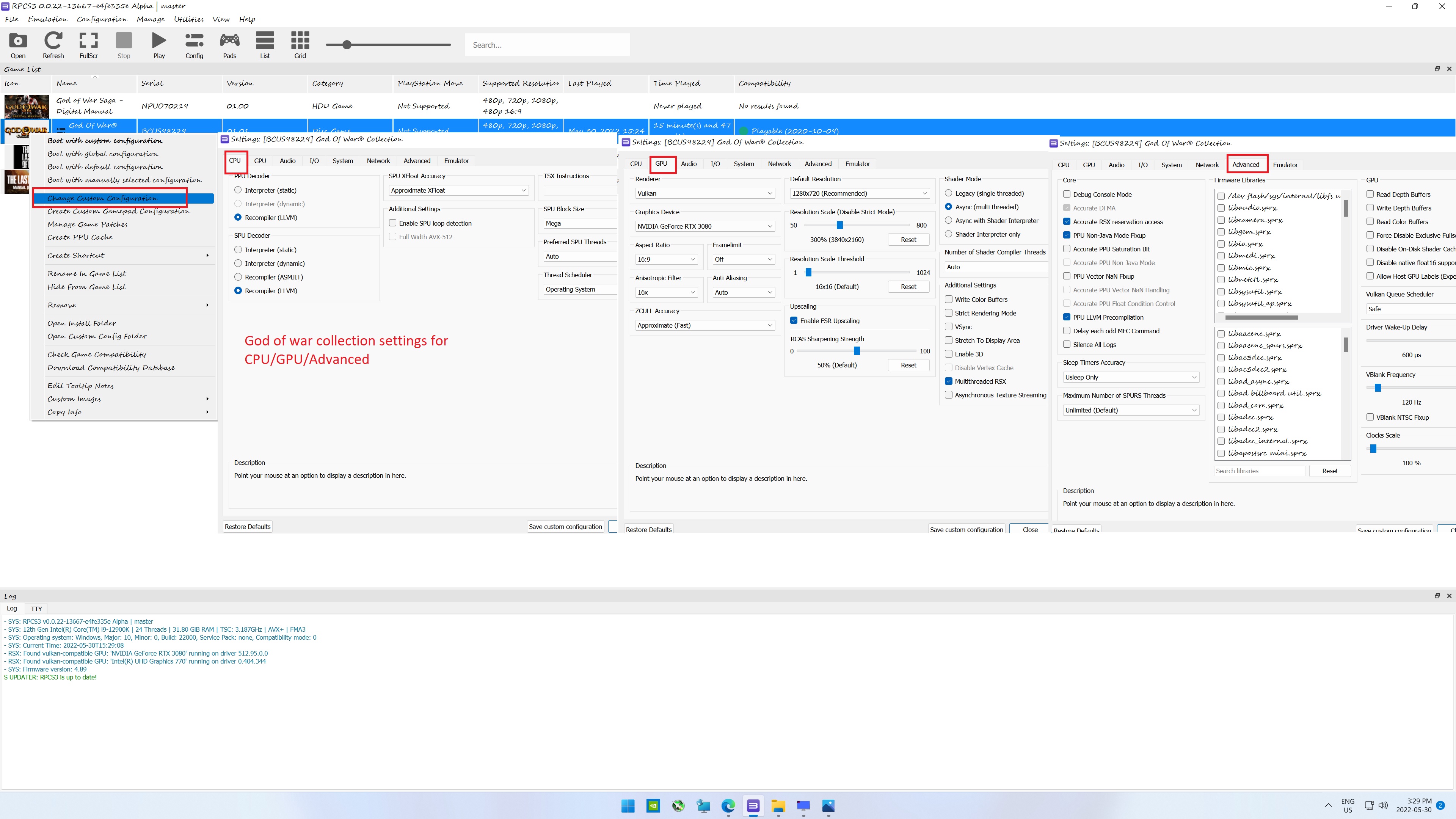
Task: Toggle Multithreaded RSX checkbox
Action: point(949,381)
